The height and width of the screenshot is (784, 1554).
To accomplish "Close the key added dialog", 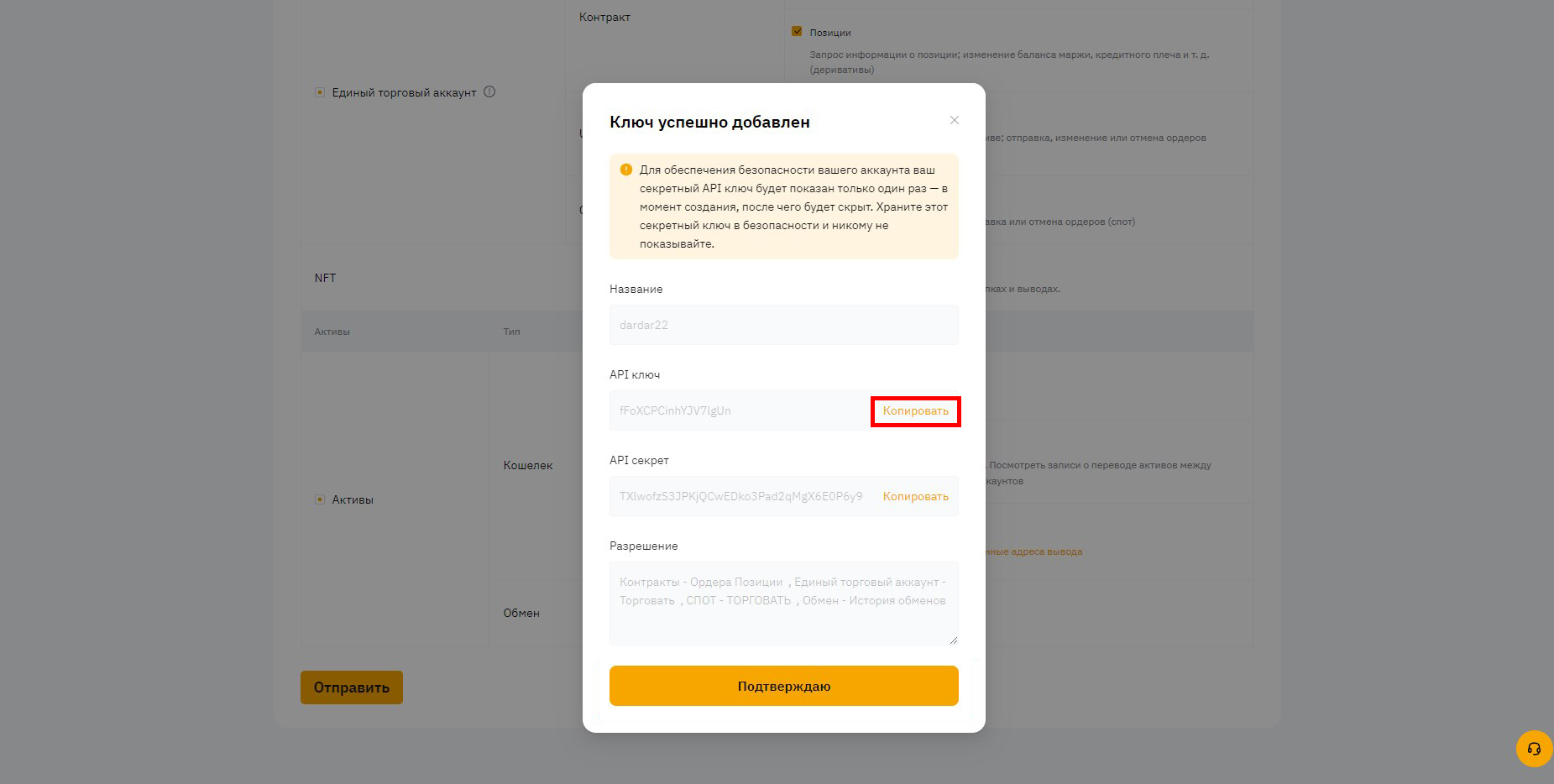I will coord(954,120).
